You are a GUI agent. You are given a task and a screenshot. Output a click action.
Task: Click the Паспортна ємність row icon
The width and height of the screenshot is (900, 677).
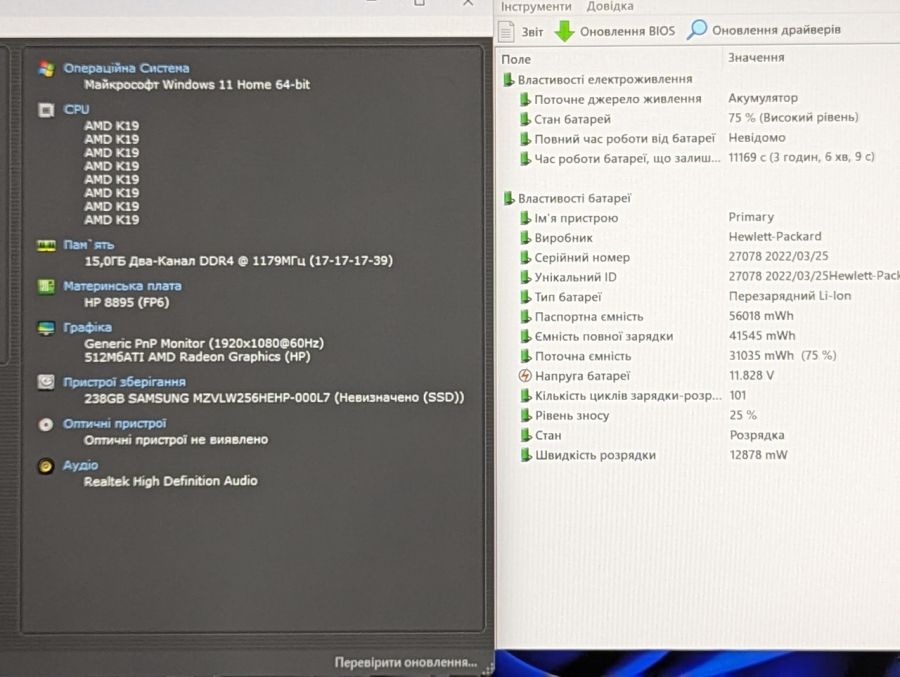point(525,317)
